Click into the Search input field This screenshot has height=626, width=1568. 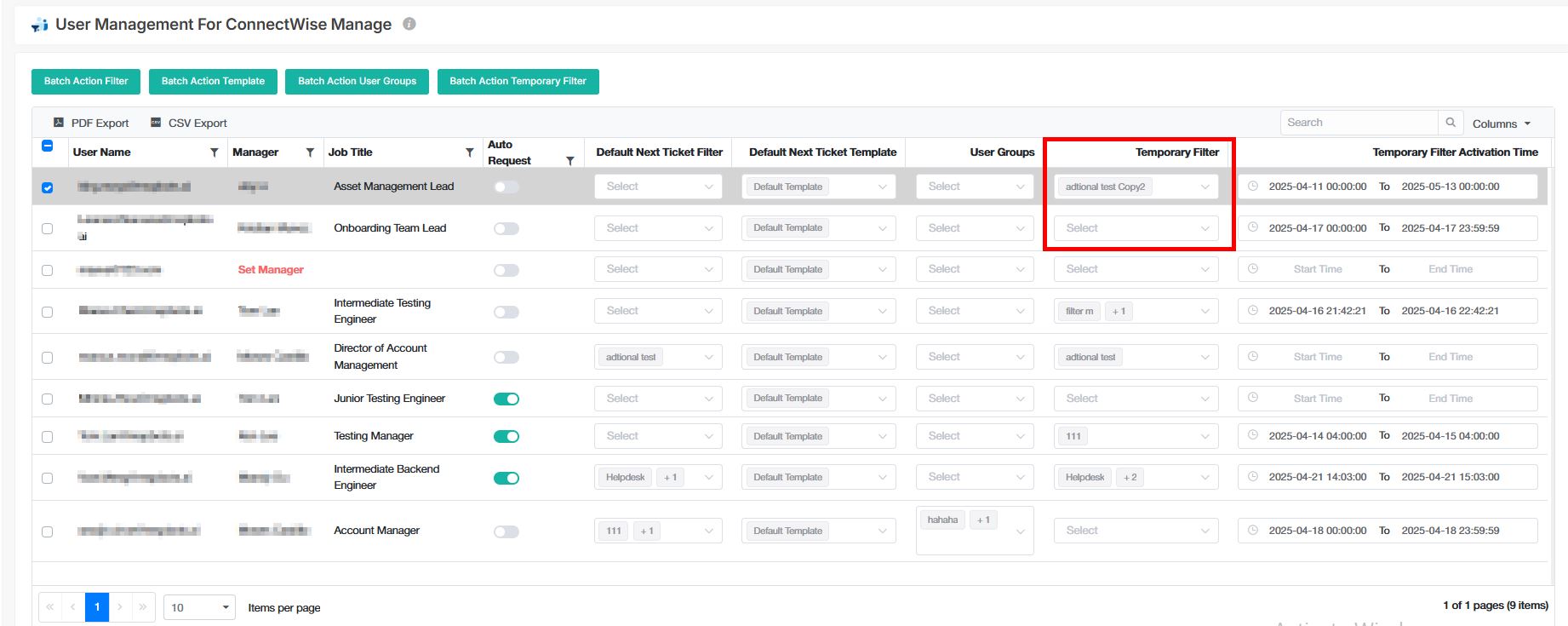click(1357, 123)
